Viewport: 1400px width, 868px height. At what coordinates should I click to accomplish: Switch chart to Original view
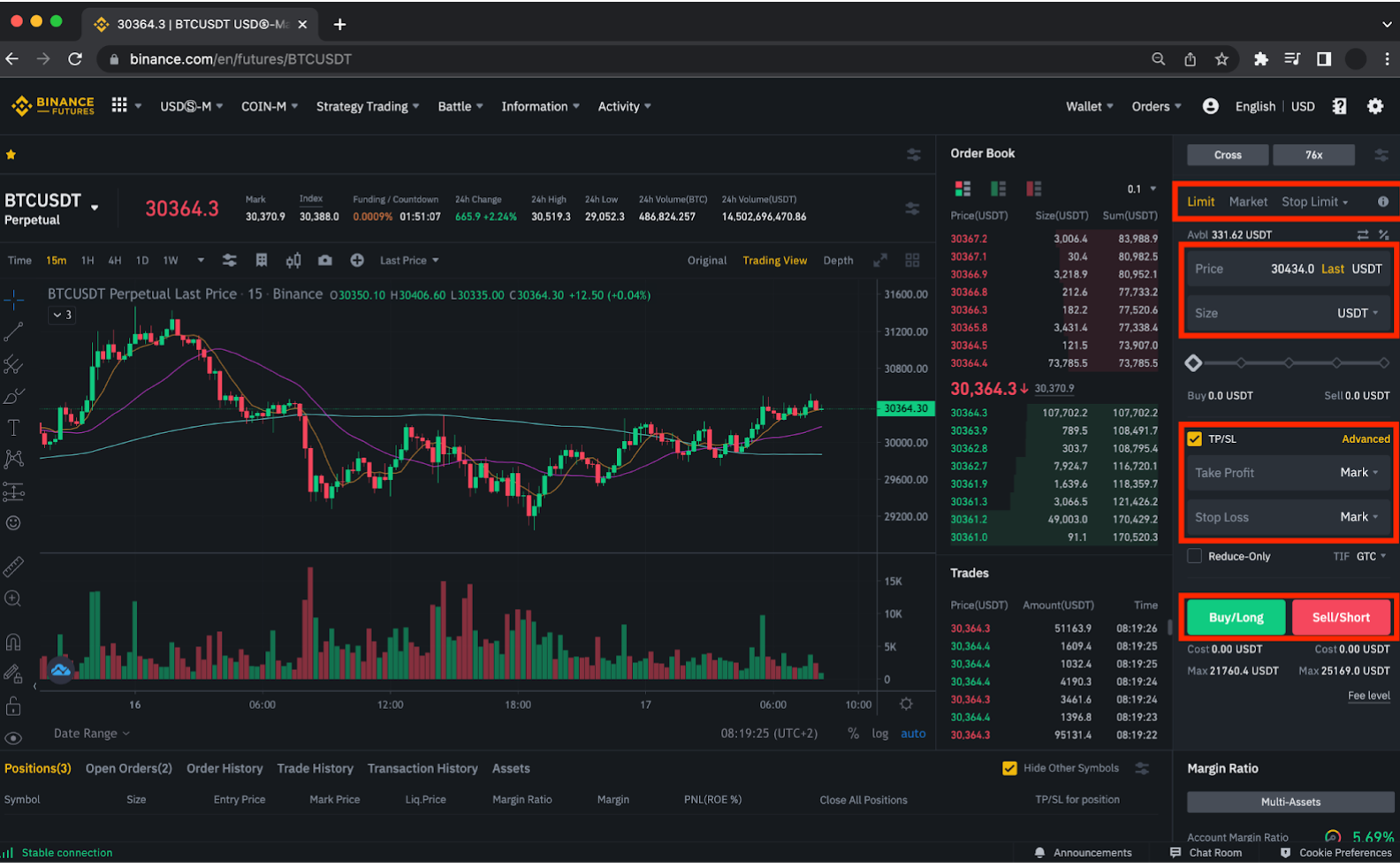[707, 260]
